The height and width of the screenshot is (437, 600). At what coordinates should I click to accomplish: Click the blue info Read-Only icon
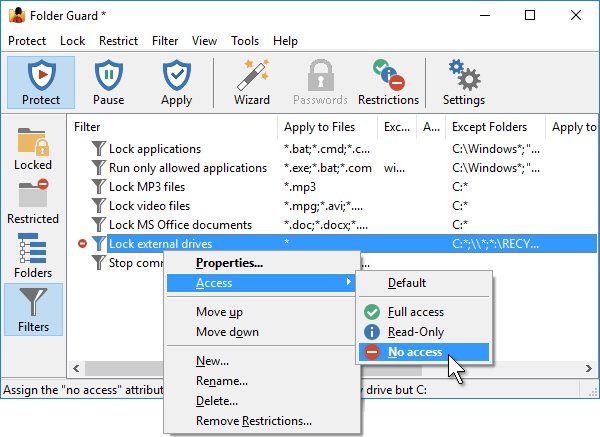click(372, 332)
